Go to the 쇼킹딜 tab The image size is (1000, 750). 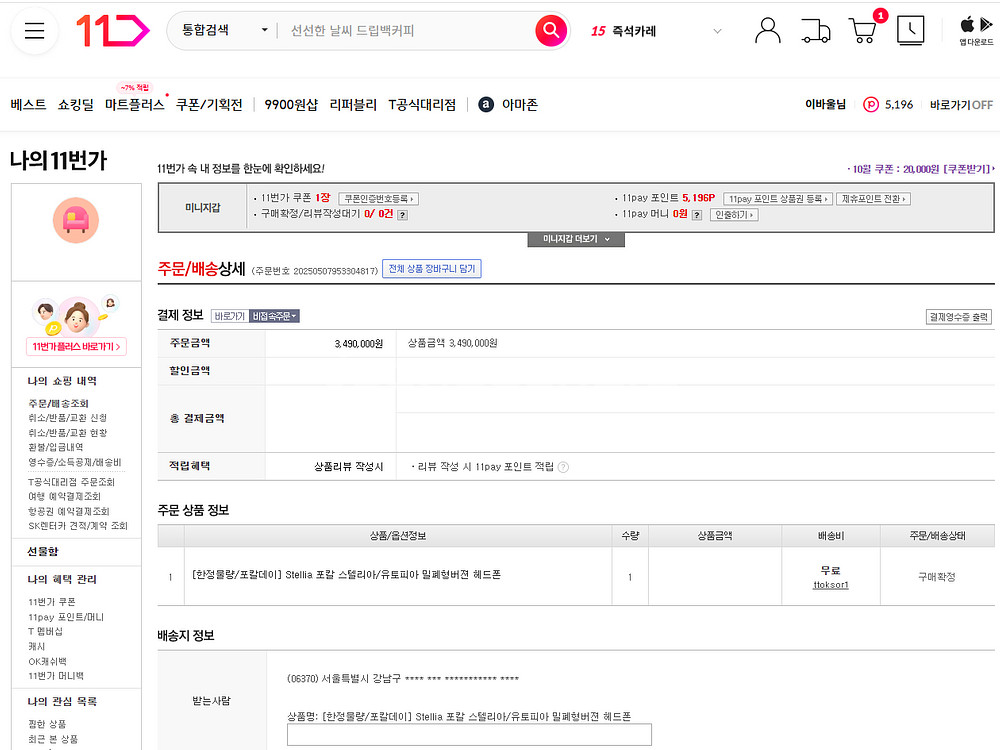[x=76, y=104]
